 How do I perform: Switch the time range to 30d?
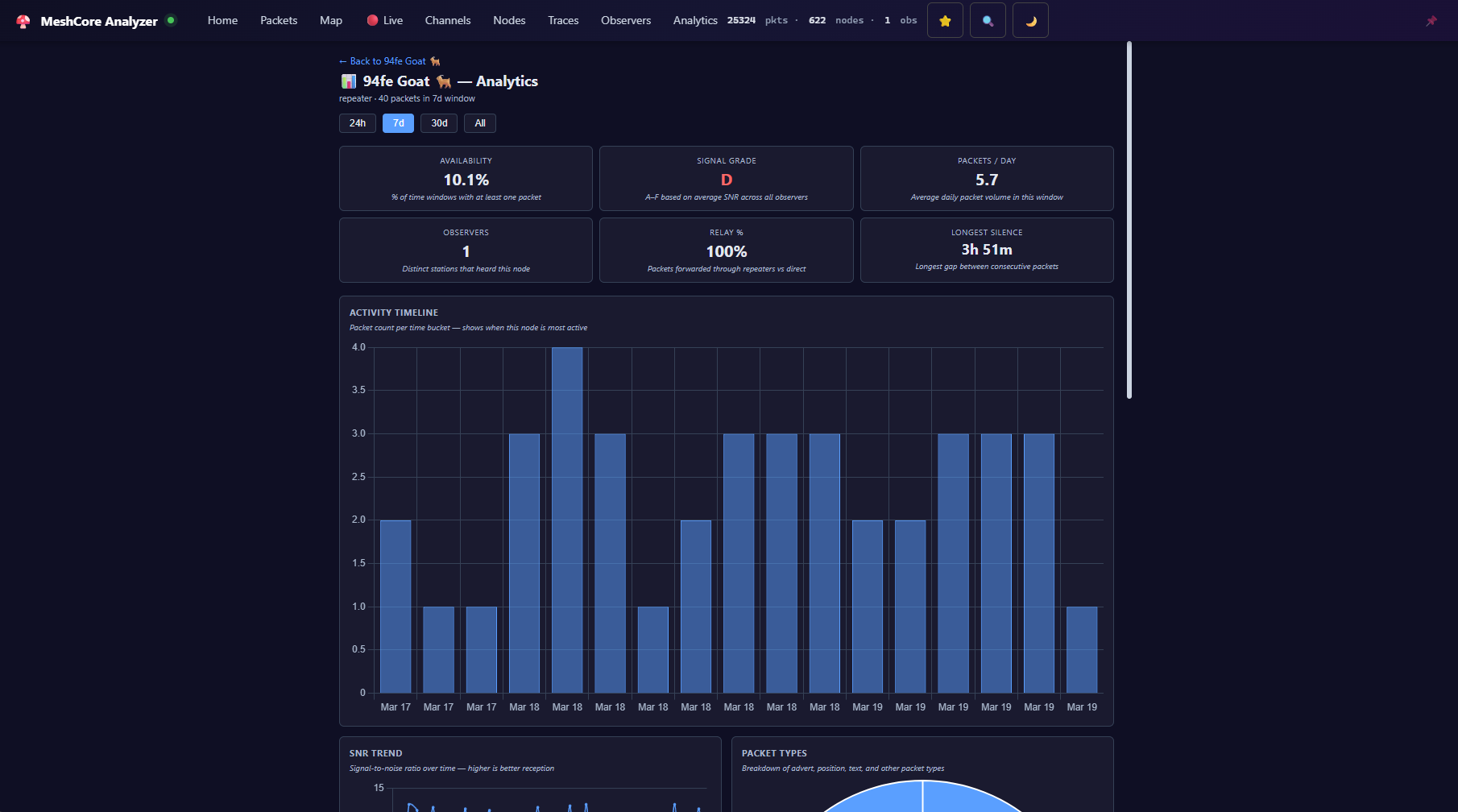(x=438, y=123)
